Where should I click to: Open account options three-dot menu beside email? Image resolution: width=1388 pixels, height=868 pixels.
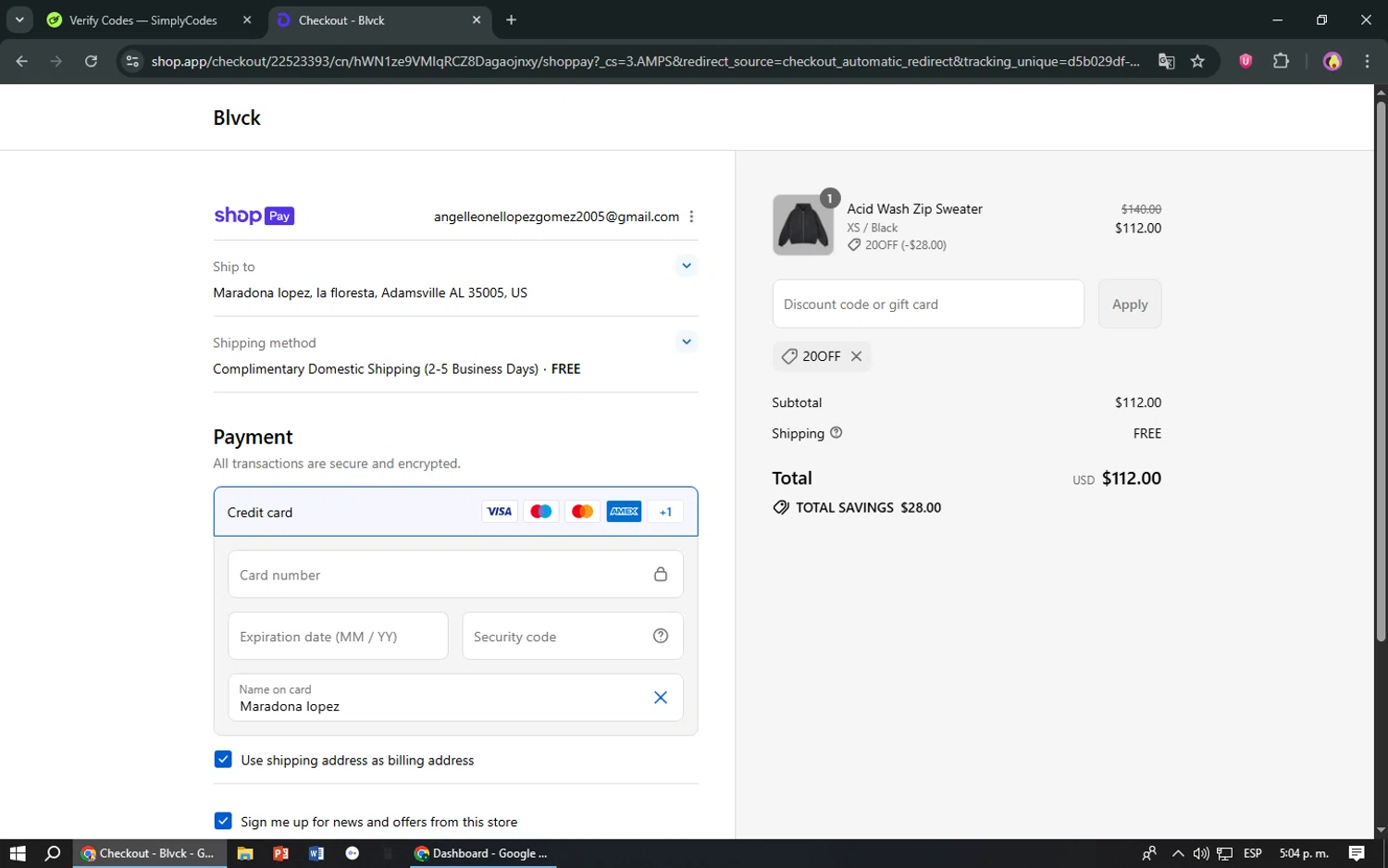(x=691, y=217)
